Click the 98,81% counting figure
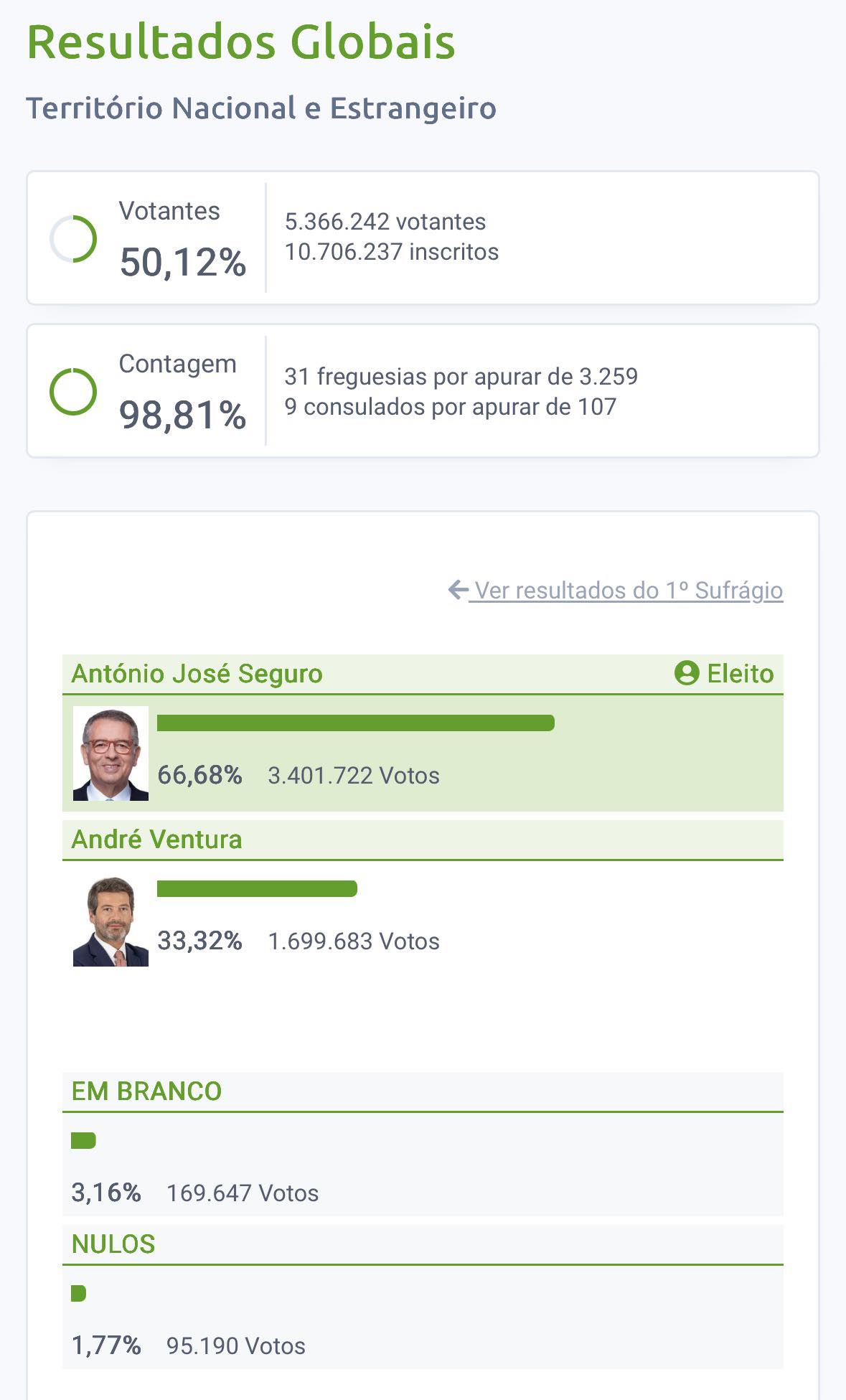846x1400 pixels. click(183, 415)
